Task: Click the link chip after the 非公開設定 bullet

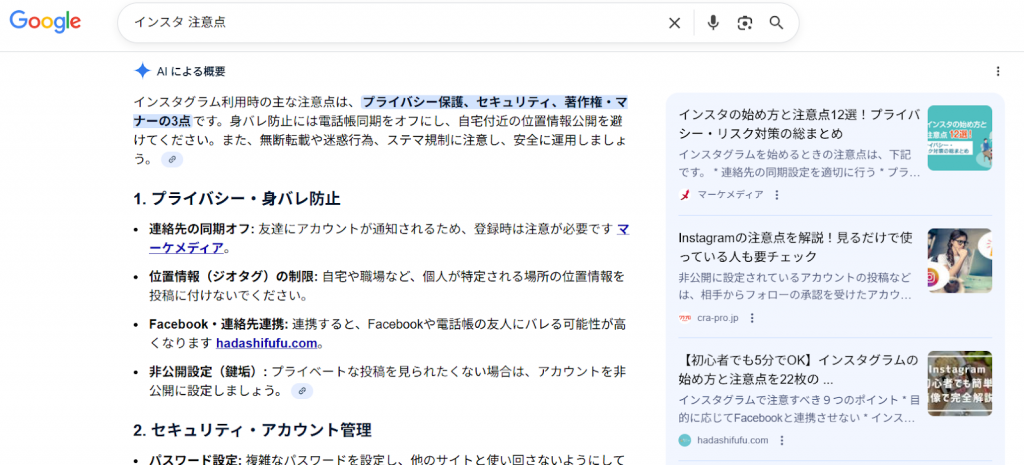Action: pyautogui.click(x=301, y=390)
